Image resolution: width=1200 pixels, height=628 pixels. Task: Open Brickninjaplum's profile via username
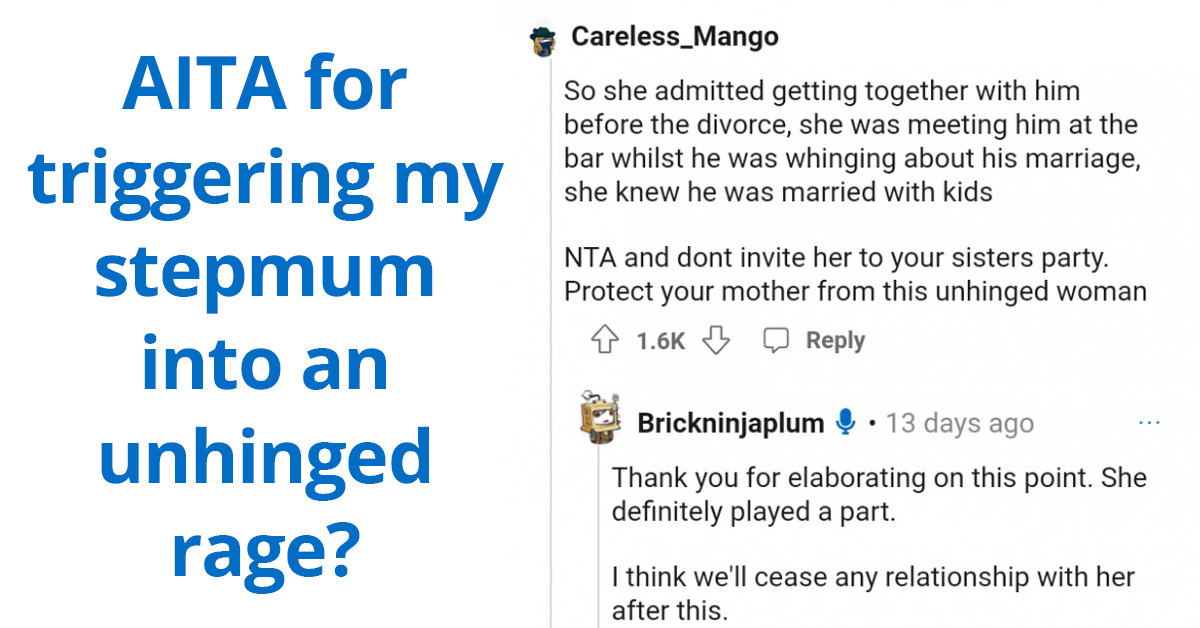[x=728, y=422]
